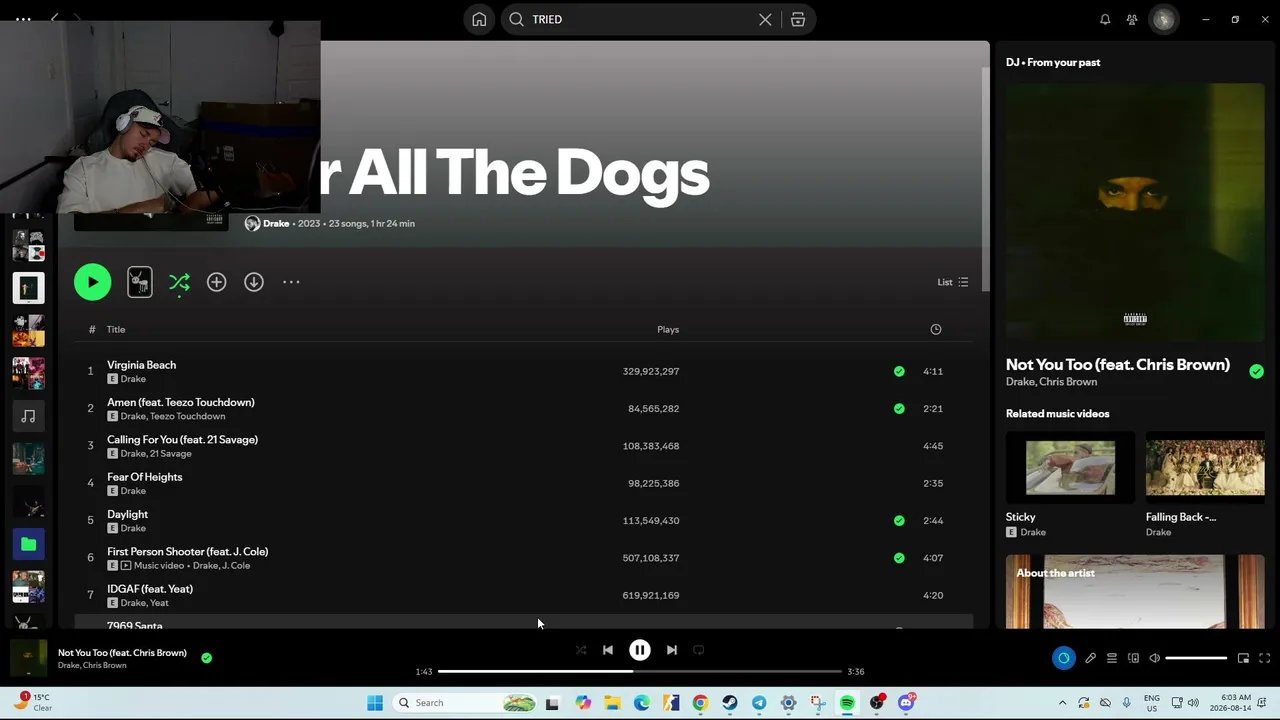Image resolution: width=1280 pixels, height=720 pixels.
Task: Skip to the next track
Action: [x=672, y=650]
